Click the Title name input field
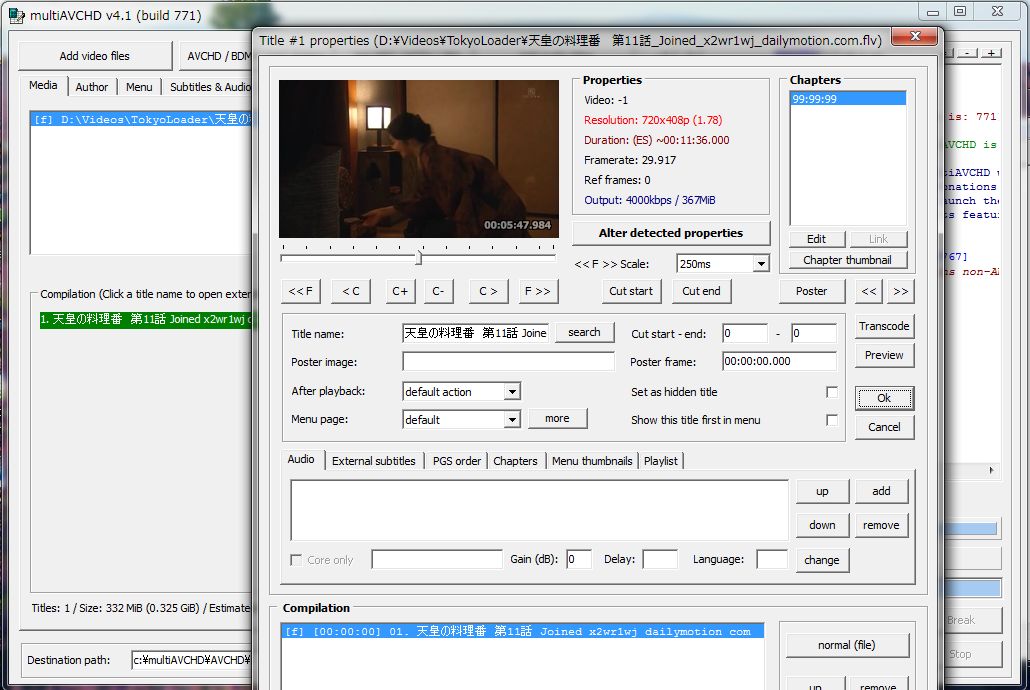This screenshot has width=1030, height=690. coord(476,334)
